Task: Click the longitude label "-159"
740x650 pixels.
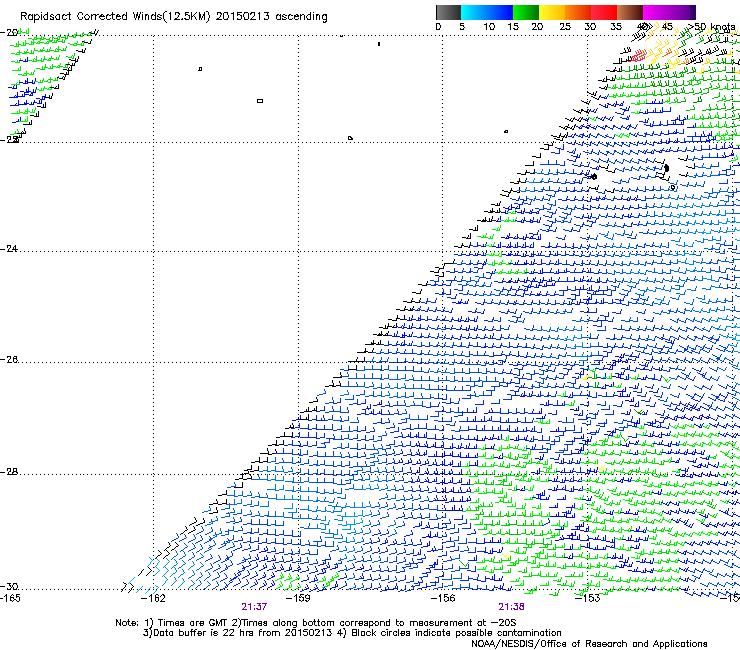Action: pyautogui.click(x=298, y=599)
